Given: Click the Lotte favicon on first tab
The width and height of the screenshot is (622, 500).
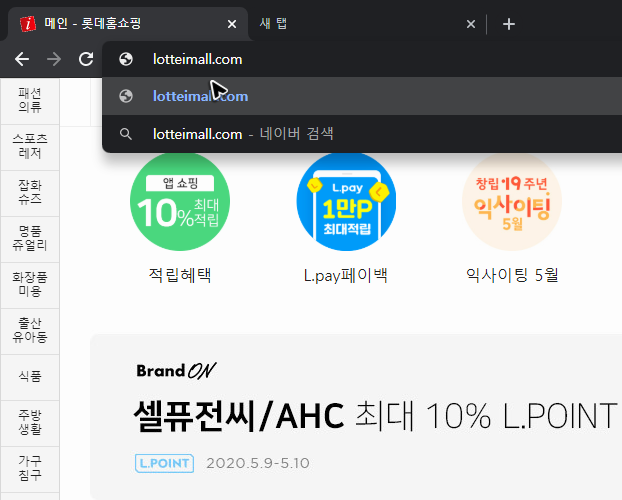Looking at the screenshot, I should [x=28, y=24].
